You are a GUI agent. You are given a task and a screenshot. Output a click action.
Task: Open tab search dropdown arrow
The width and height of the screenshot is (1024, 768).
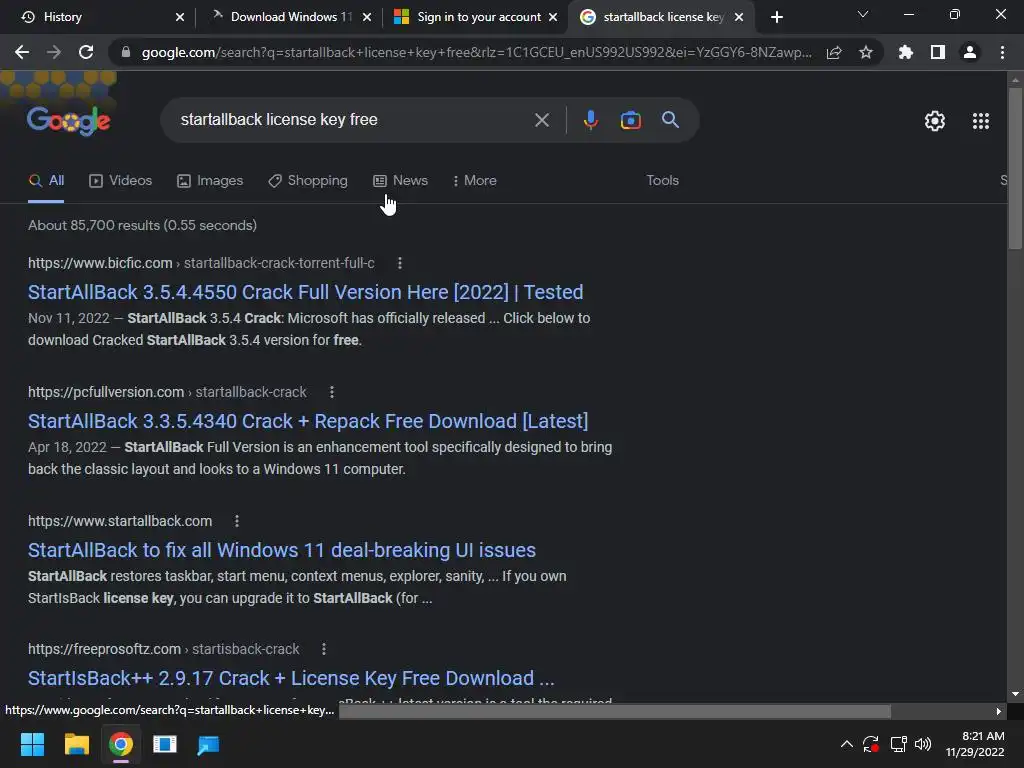pos(863,14)
